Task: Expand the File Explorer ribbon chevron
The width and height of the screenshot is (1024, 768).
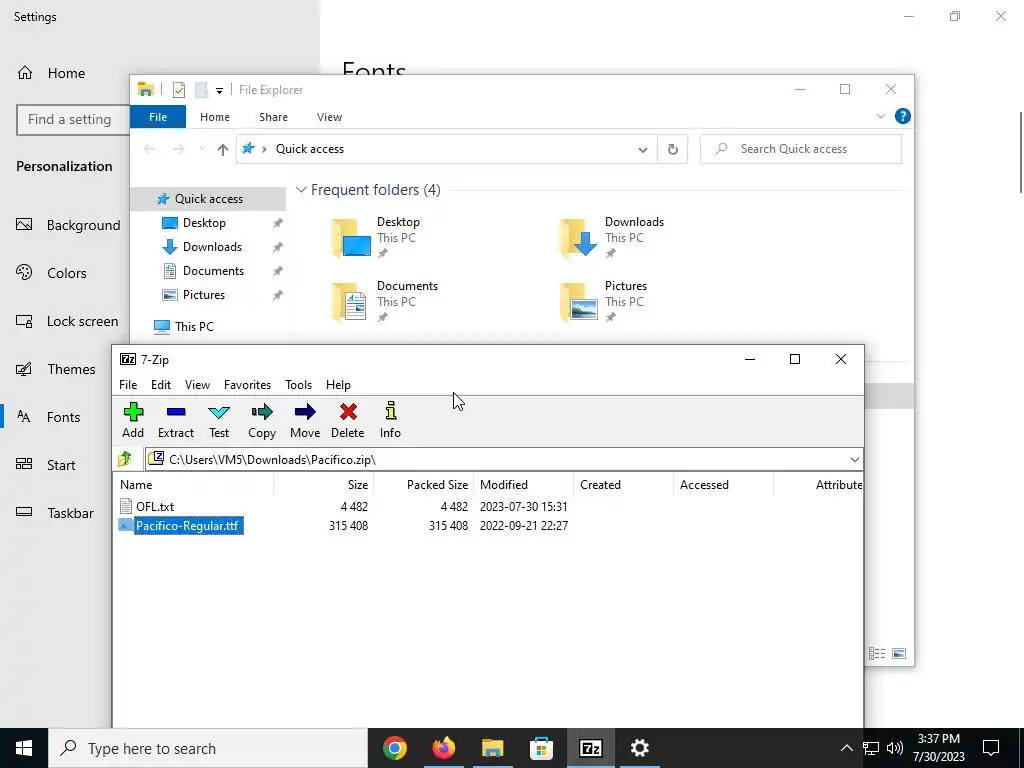Action: click(x=880, y=116)
